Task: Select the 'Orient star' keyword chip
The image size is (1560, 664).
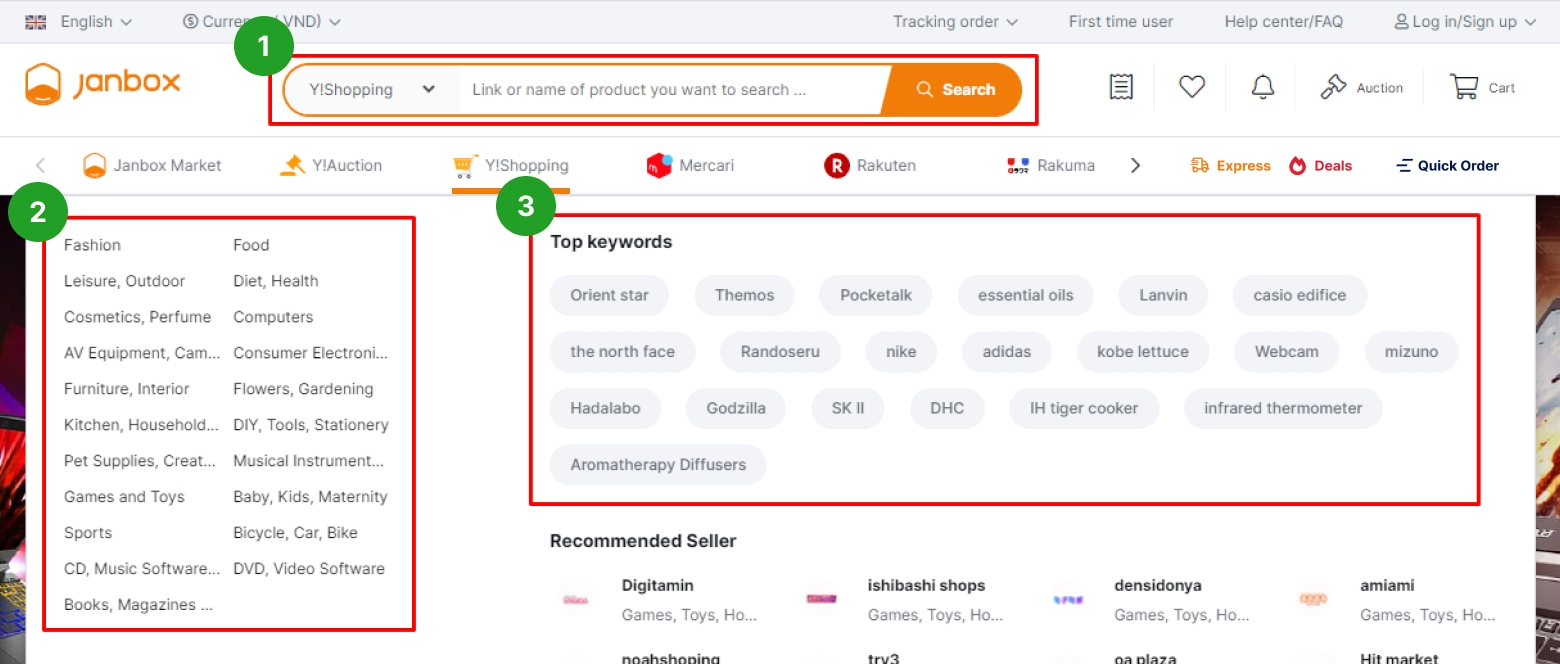Action: 609,295
